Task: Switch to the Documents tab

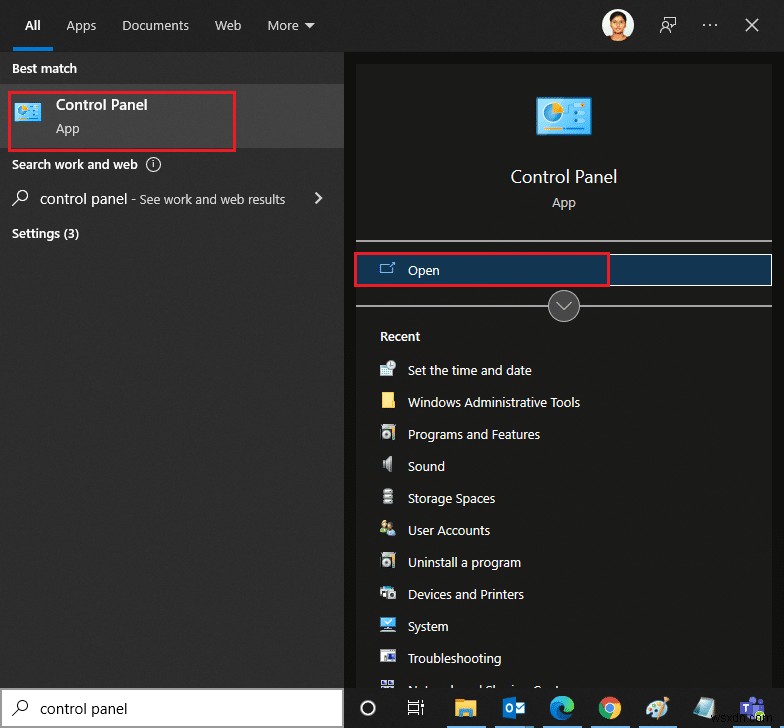Action: pyautogui.click(x=155, y=25)
